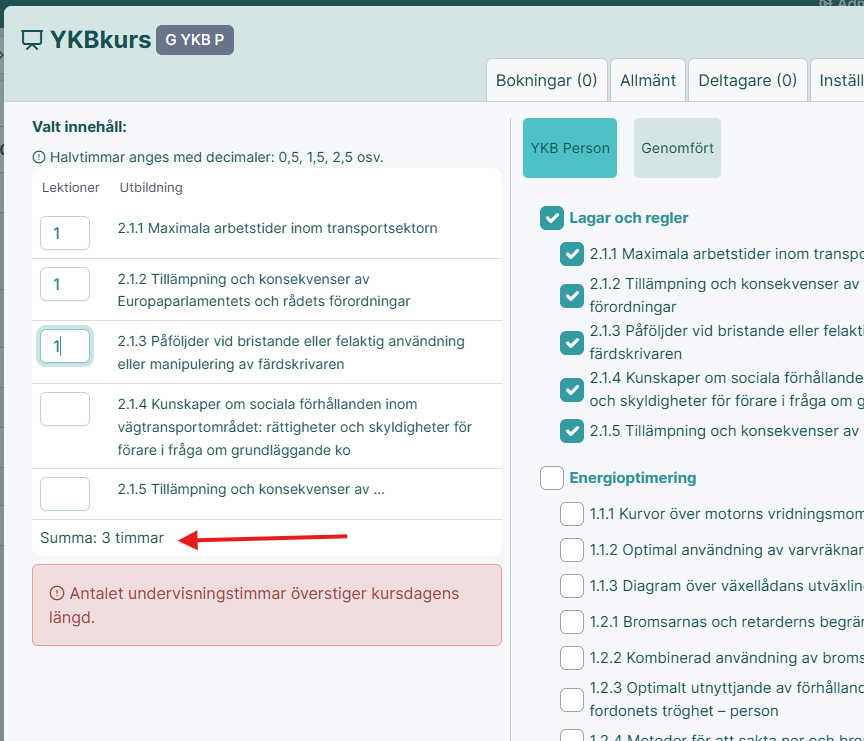Viewport: 864px width, 741px height.
Task: Check 1.2.1 Bromsarnas och retarderns checkbox
Action: click(572, 621)
